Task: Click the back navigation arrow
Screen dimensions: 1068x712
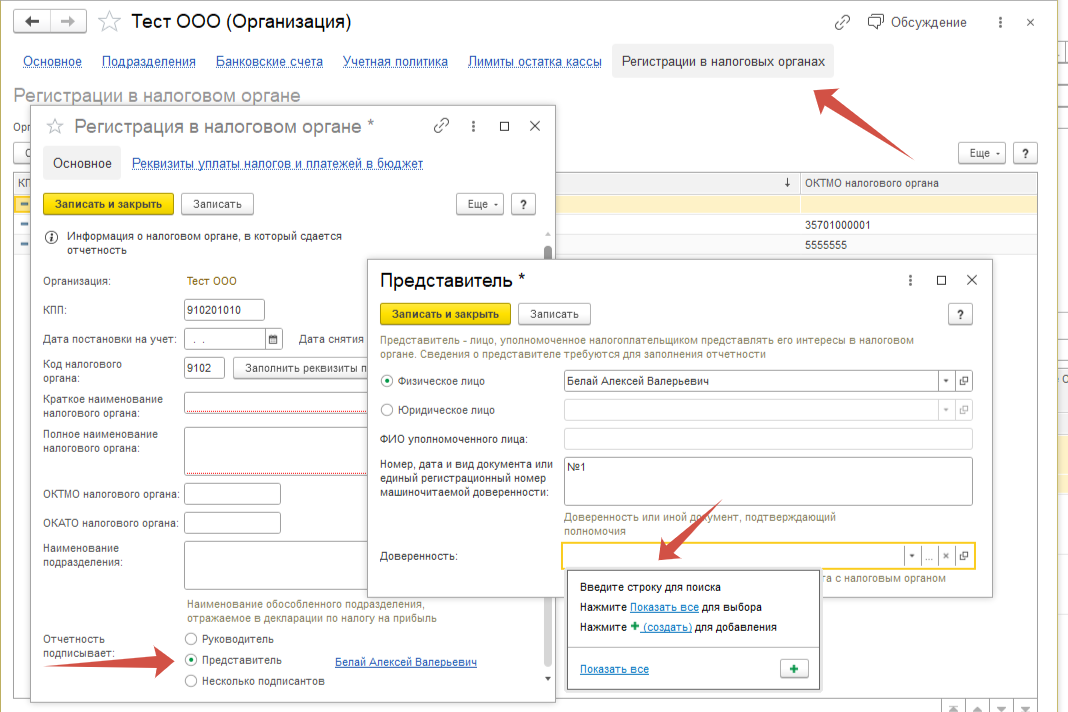Action: (32, 21)
